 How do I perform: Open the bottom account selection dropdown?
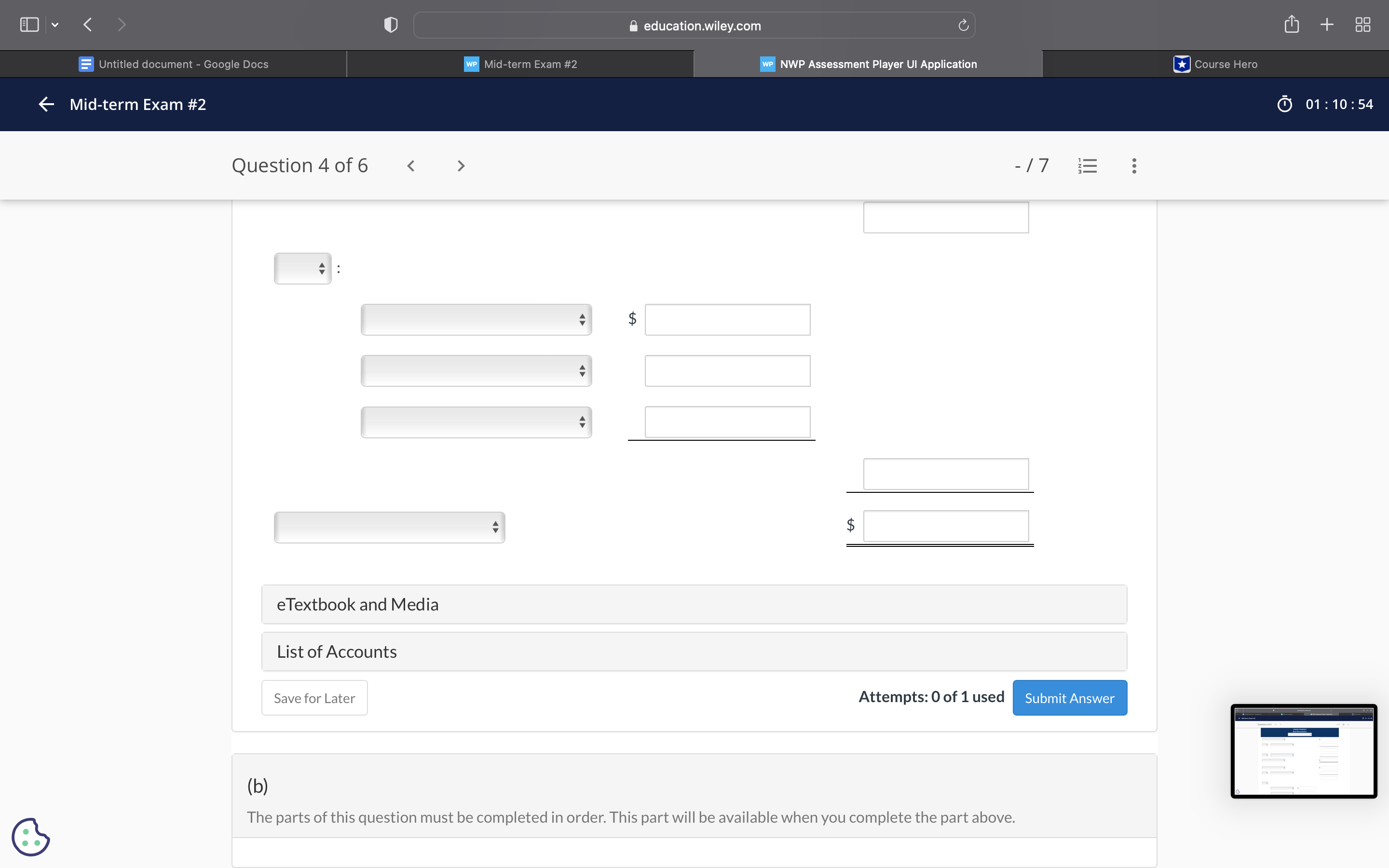389,527
